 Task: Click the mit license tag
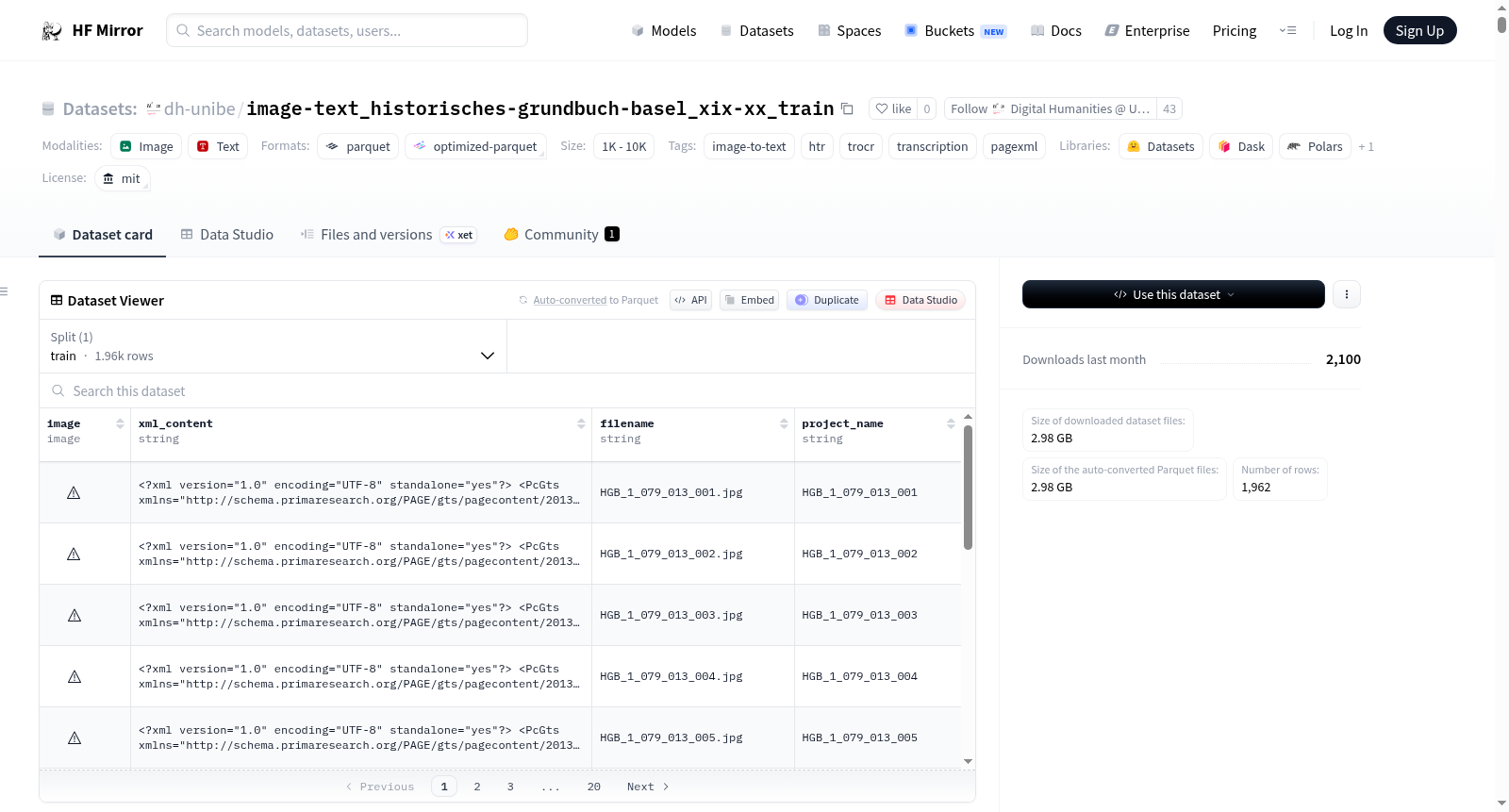(x=123, y=178)
